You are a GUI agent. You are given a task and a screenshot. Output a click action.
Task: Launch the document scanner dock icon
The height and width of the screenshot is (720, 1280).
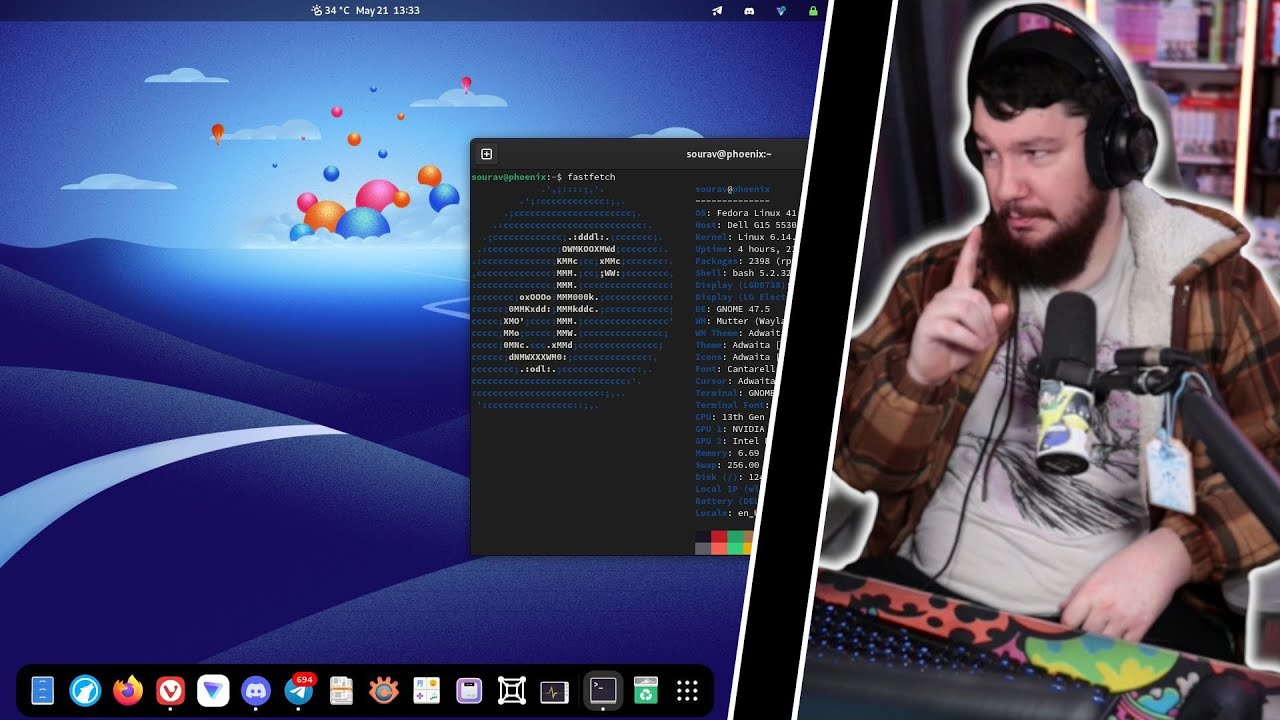click(341, 690)
